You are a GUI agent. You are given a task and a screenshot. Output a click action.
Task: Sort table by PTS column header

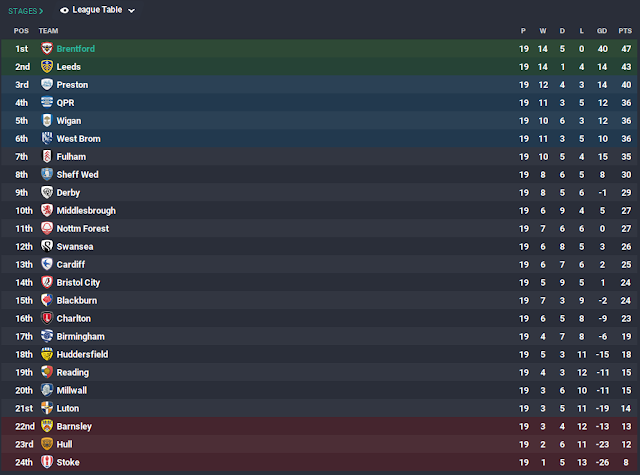tap(625, 31)
